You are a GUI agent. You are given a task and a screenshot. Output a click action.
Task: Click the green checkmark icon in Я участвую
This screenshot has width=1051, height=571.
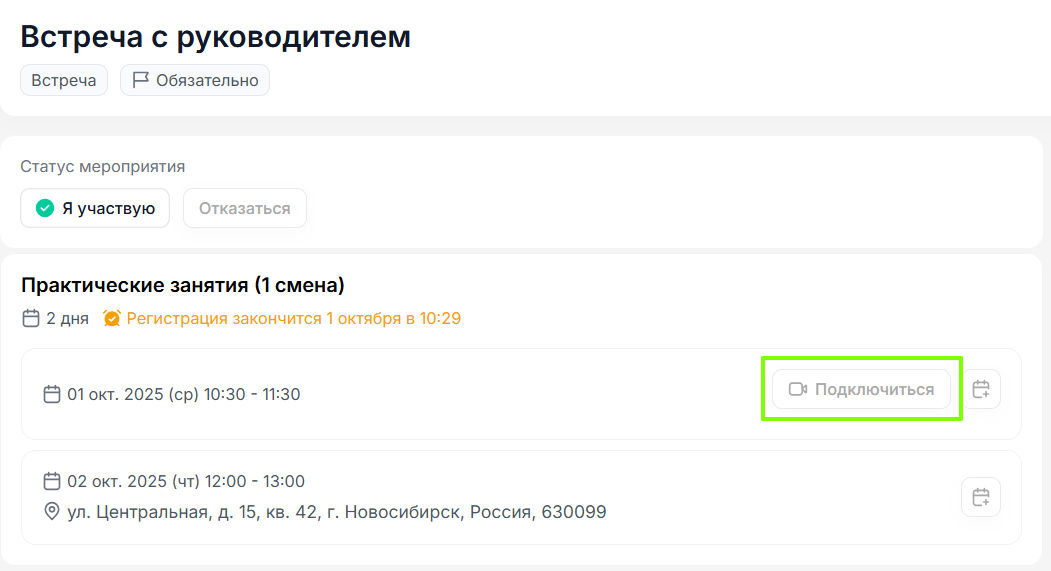44,209
